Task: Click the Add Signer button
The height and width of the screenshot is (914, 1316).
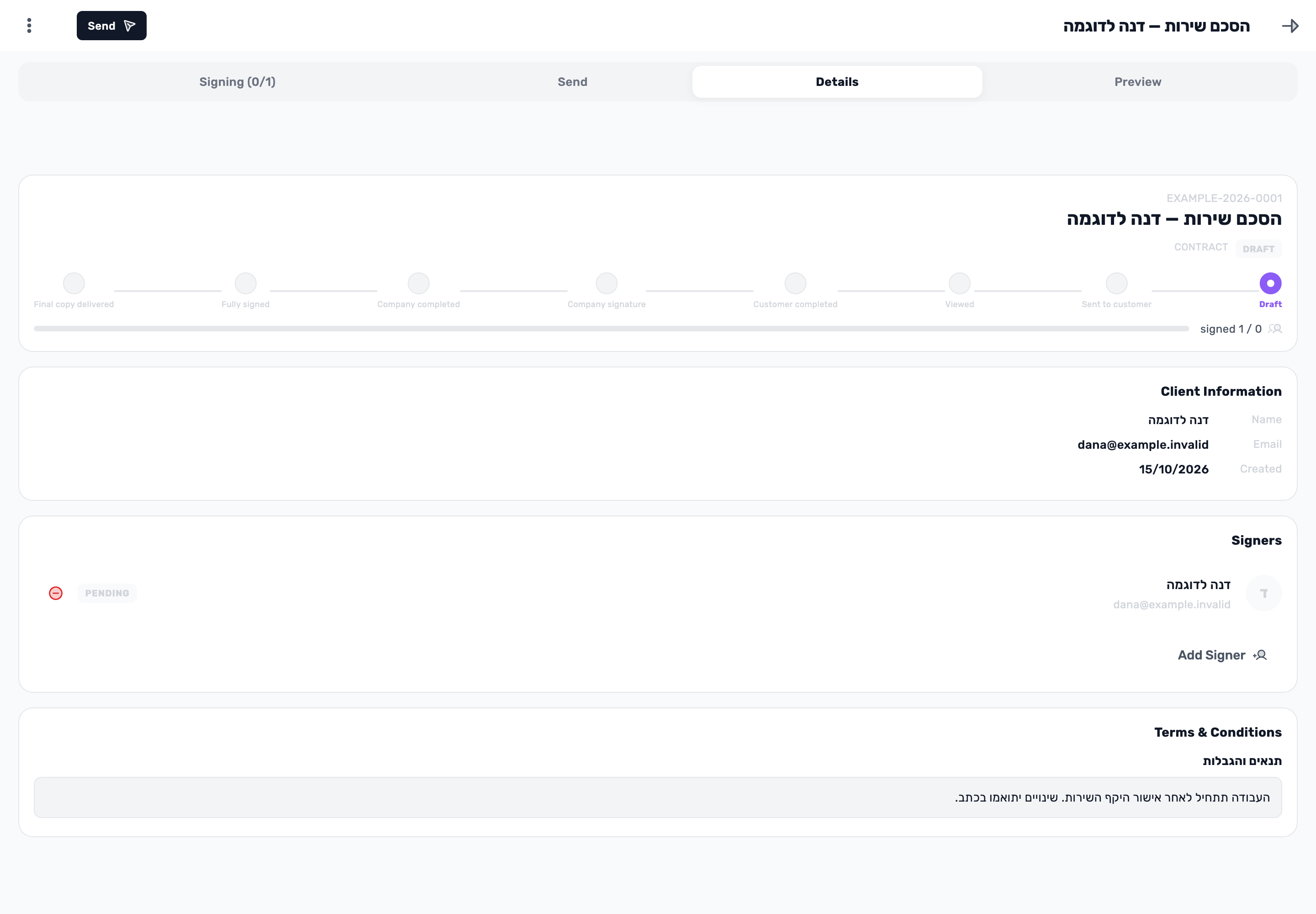Action: [x=1222, y=655]
